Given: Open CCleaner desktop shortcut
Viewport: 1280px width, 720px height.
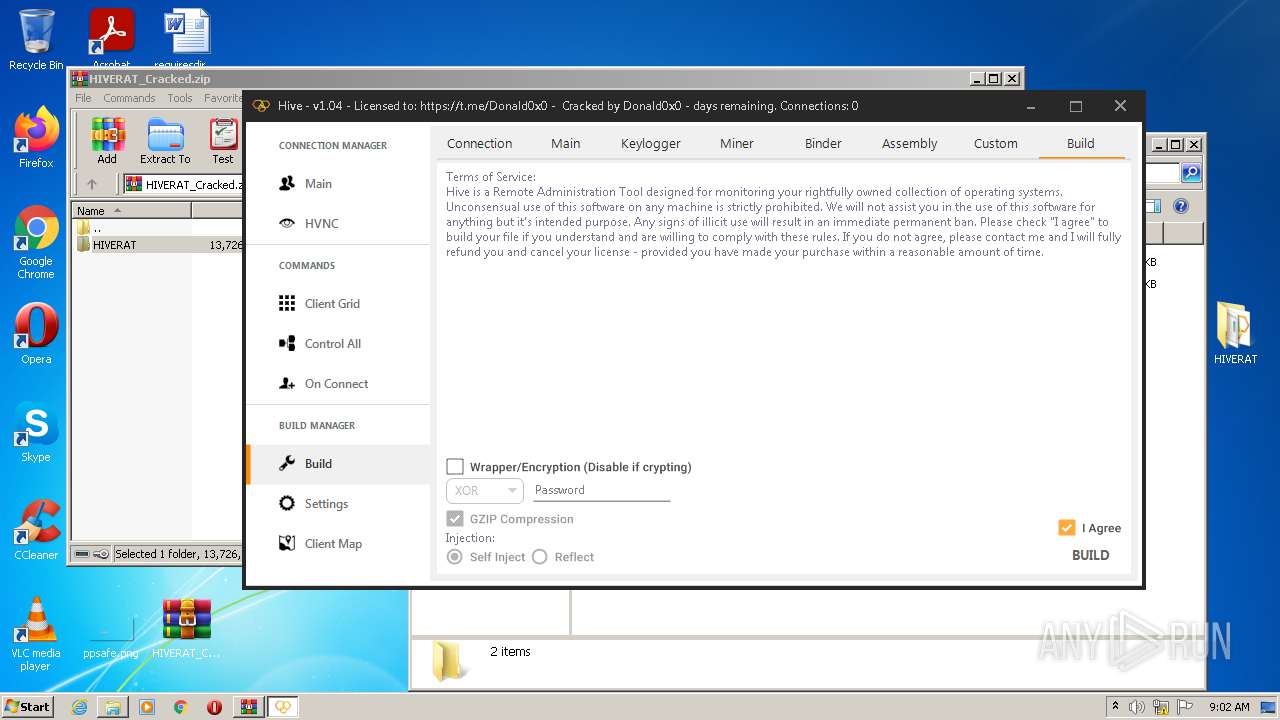Looking at the screenshot, I should coord(36,531).
